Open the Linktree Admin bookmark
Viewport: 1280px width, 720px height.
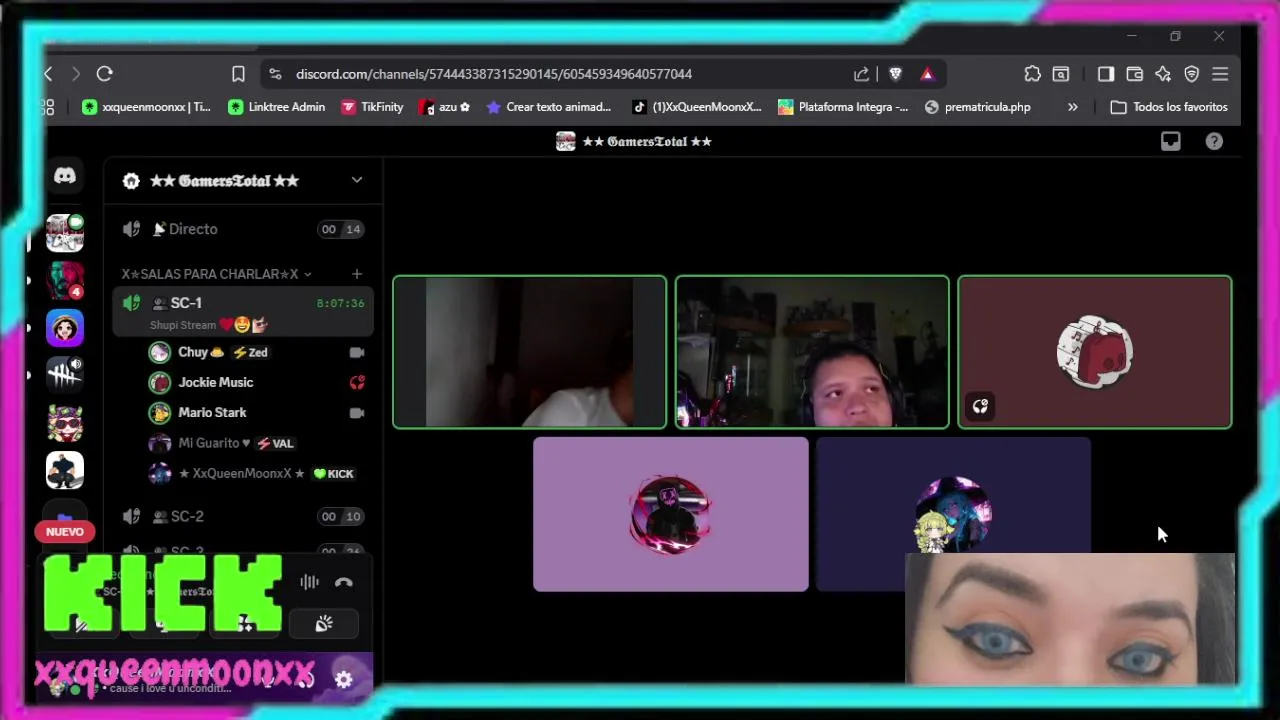pyautogui.click(x=276, y=107)
